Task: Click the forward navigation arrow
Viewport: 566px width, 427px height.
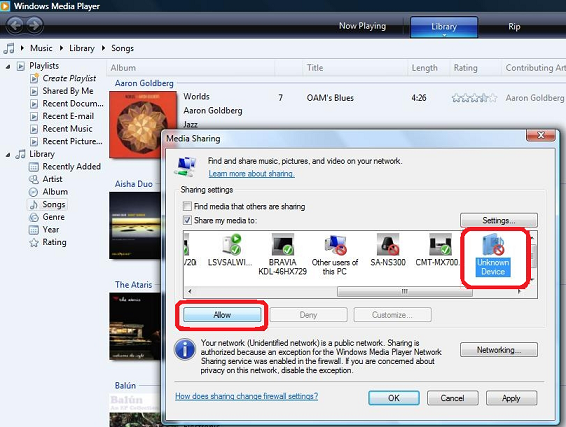Action: click(x=35, y=25)
